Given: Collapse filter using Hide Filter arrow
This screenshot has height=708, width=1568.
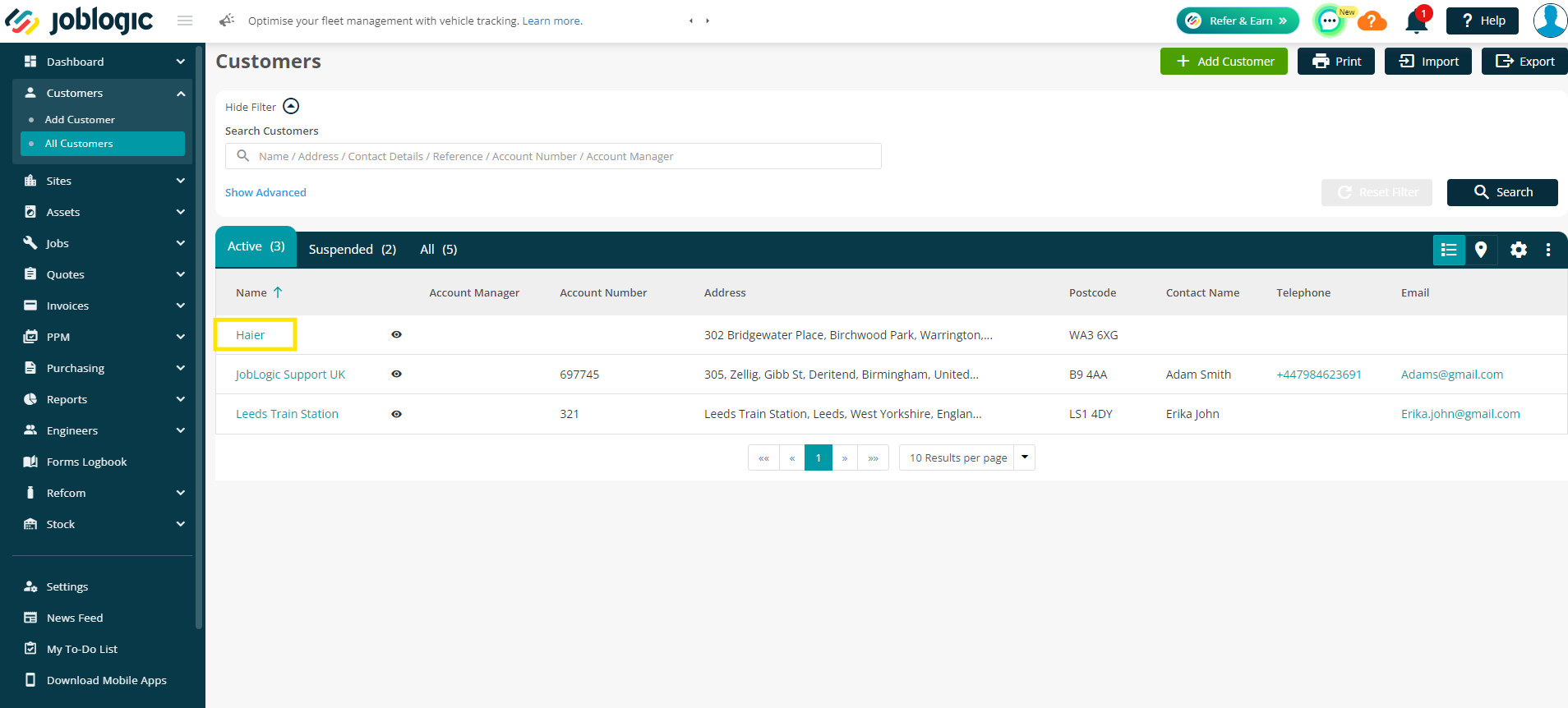Looking at the screenshot, I should click(x=291, y=107).
